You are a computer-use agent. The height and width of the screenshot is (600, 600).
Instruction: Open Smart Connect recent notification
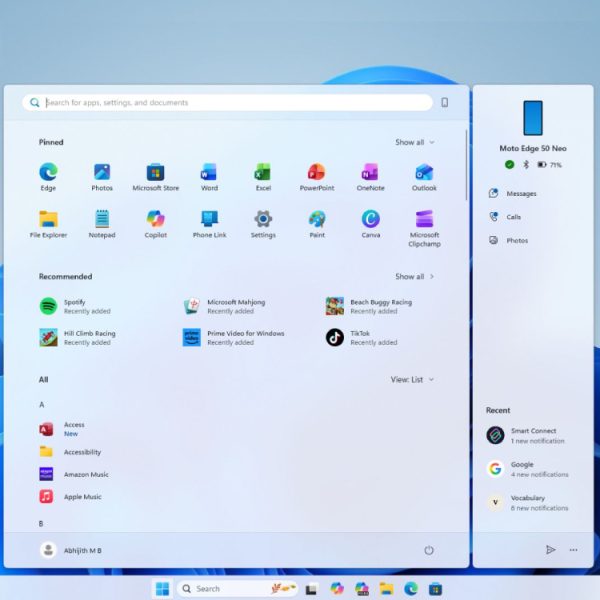pos(526,435)
